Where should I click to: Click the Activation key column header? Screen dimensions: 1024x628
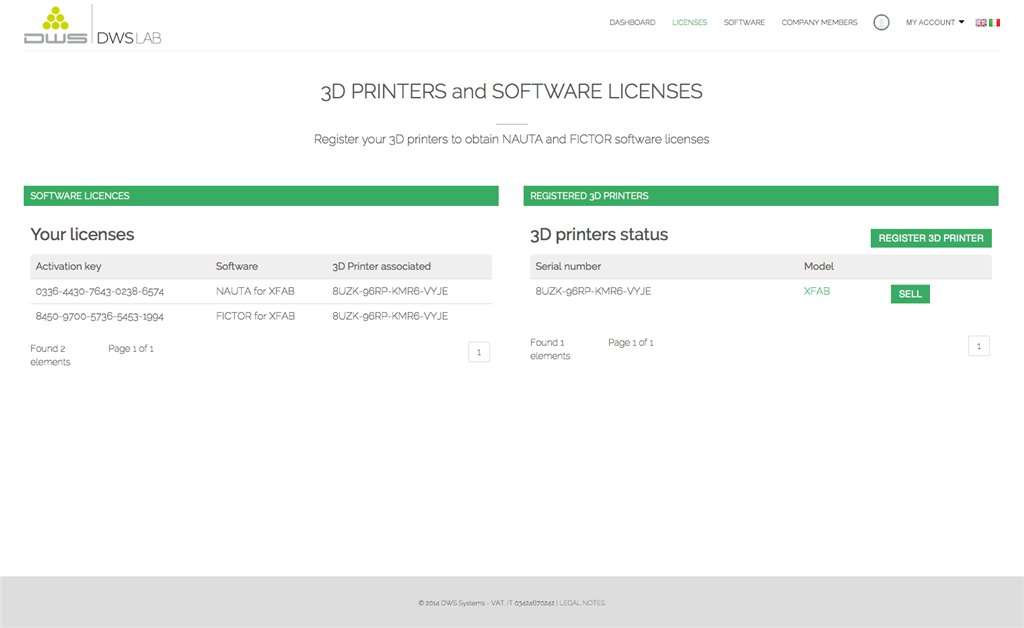coord(68,266)
